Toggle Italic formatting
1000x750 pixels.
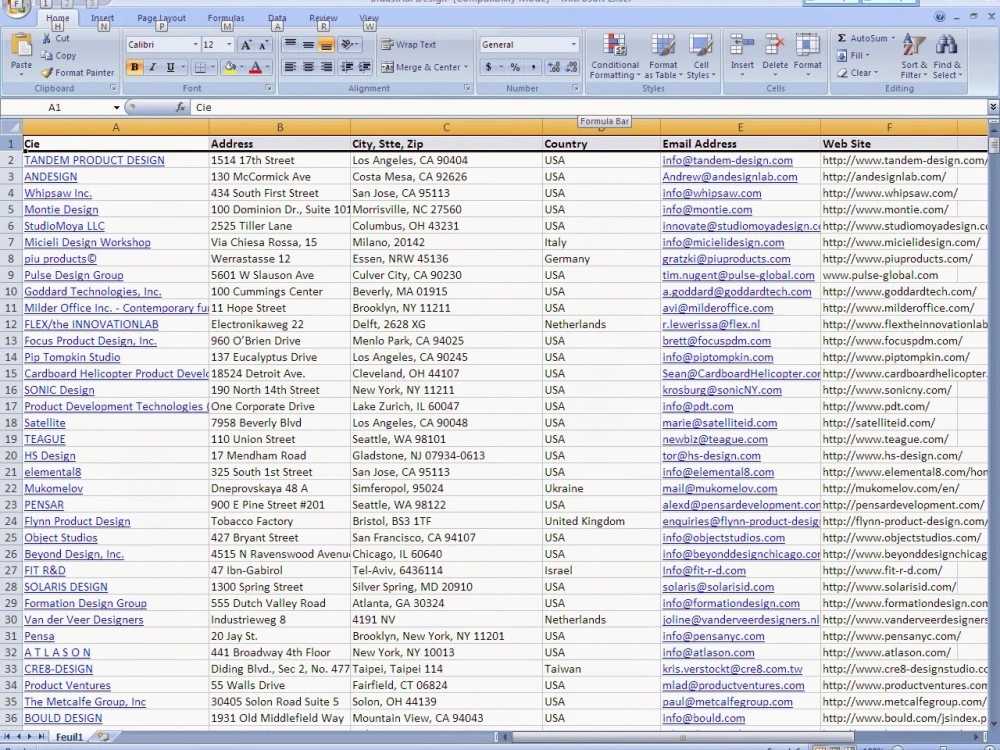click(x=152, y=67)
